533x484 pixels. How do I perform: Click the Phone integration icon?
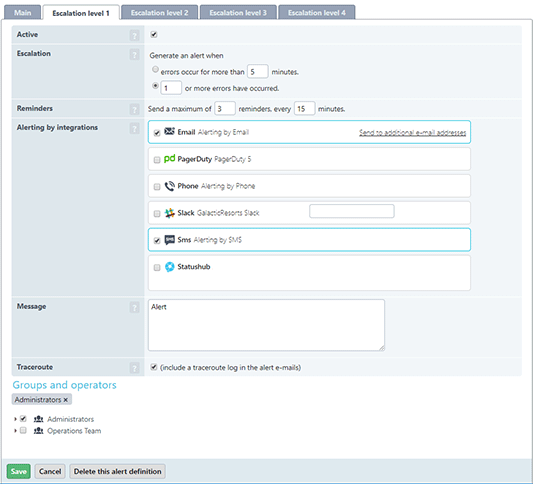[x=169, y=186]
